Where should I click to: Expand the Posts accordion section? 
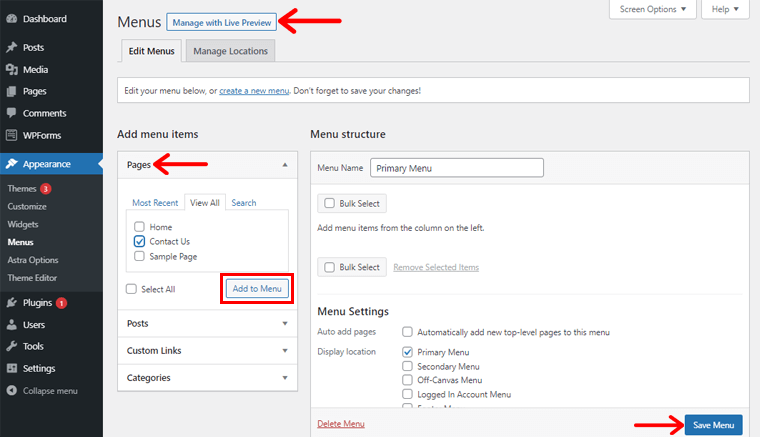pyautogui.click(x=207, y=323)
